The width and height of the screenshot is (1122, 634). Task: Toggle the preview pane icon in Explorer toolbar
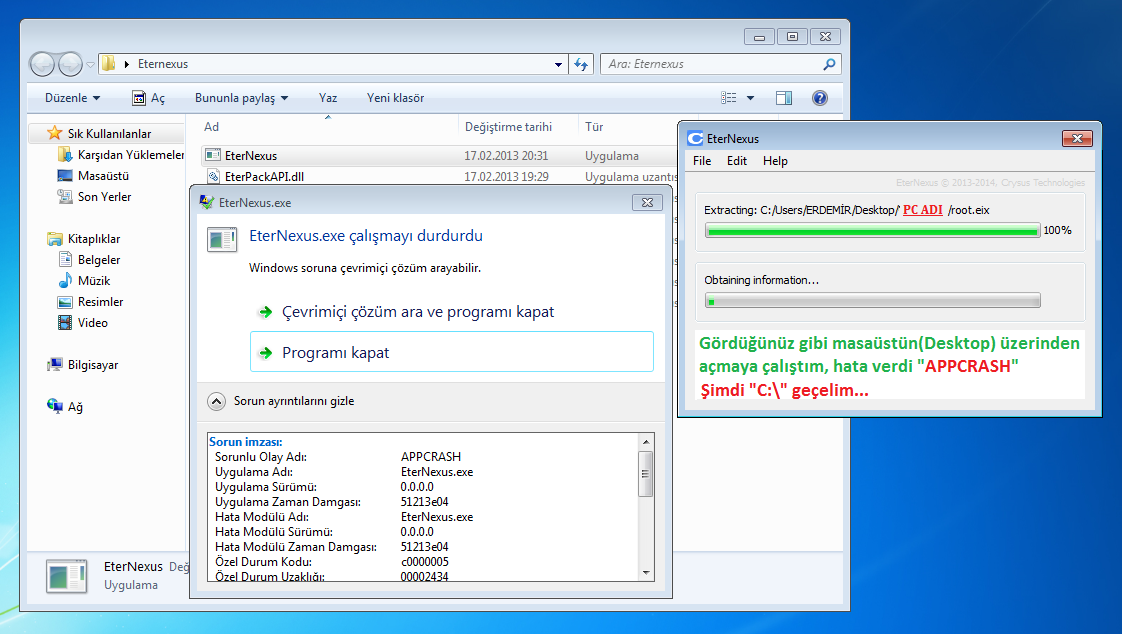pos(784,98)
